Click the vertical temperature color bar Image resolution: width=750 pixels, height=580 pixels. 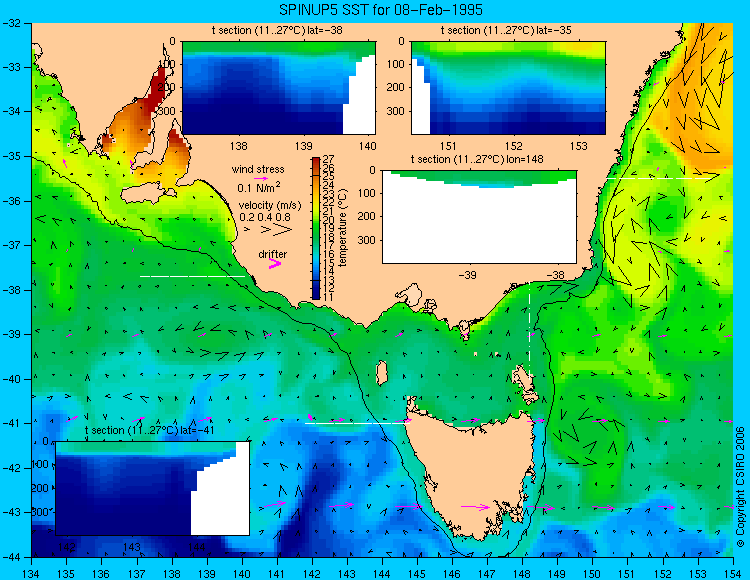point(316,228)
